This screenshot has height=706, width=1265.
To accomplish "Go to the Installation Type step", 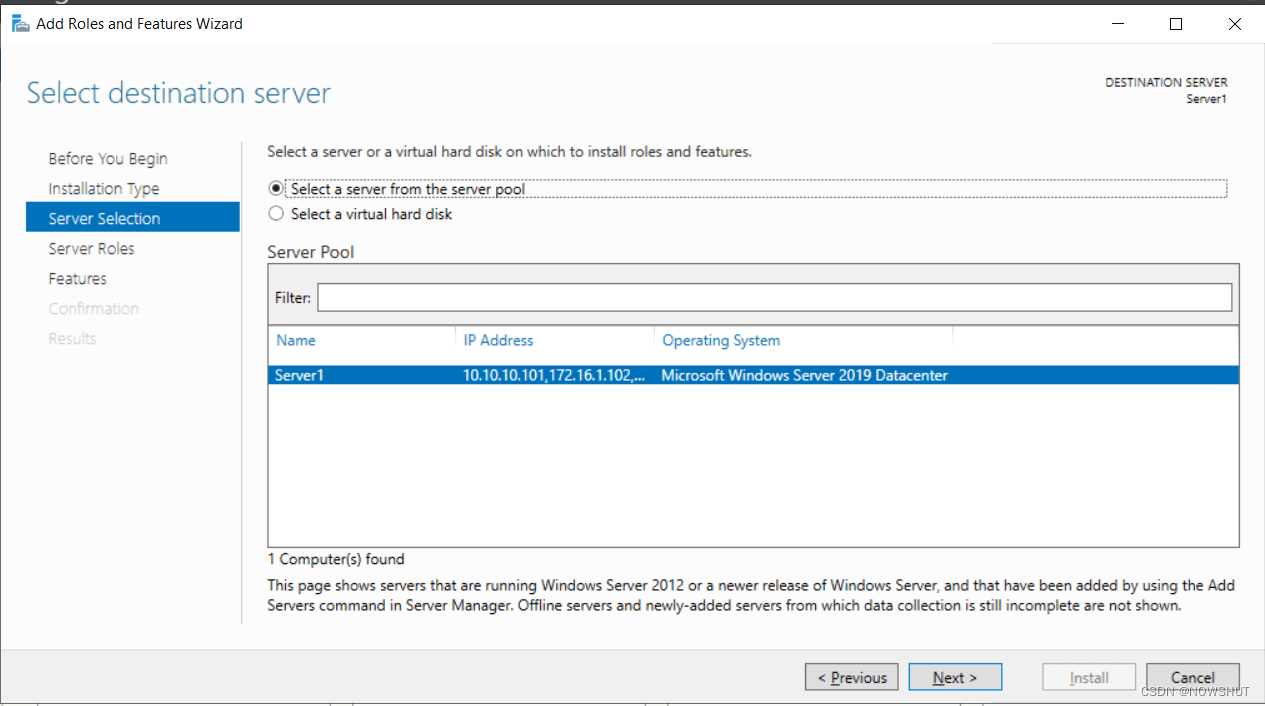I will 104,189.
